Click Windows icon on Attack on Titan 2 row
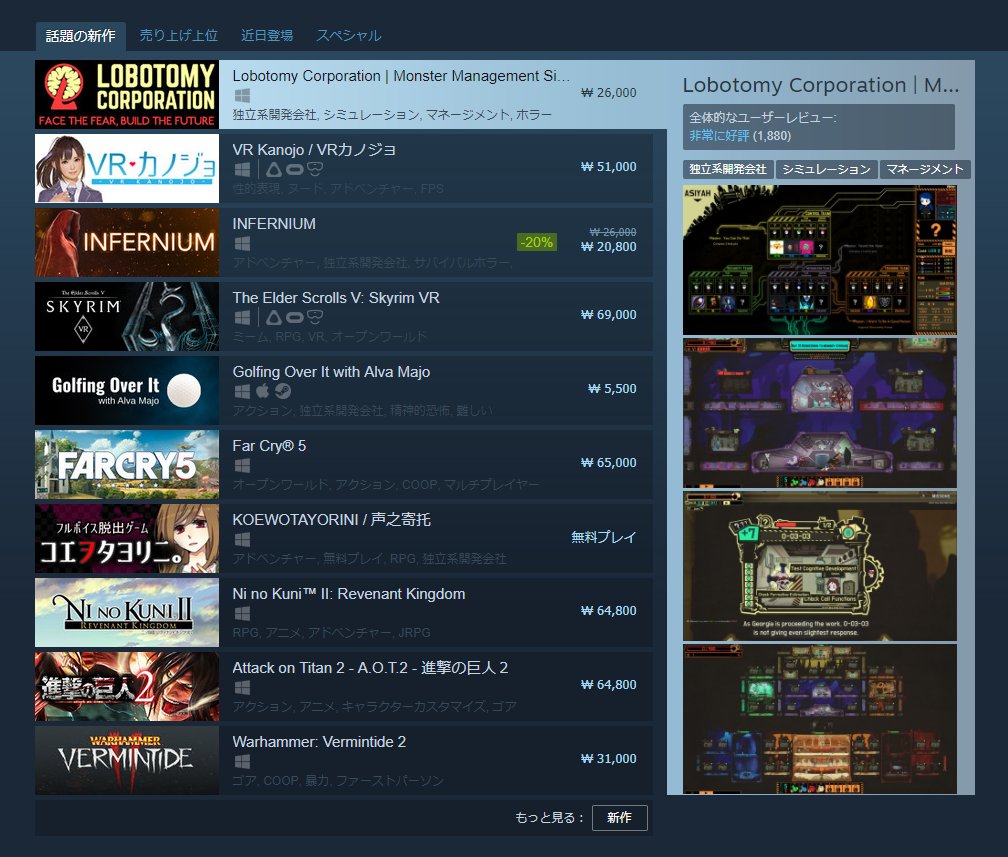Screen dimensions: 1008x857 pos(242,687)
